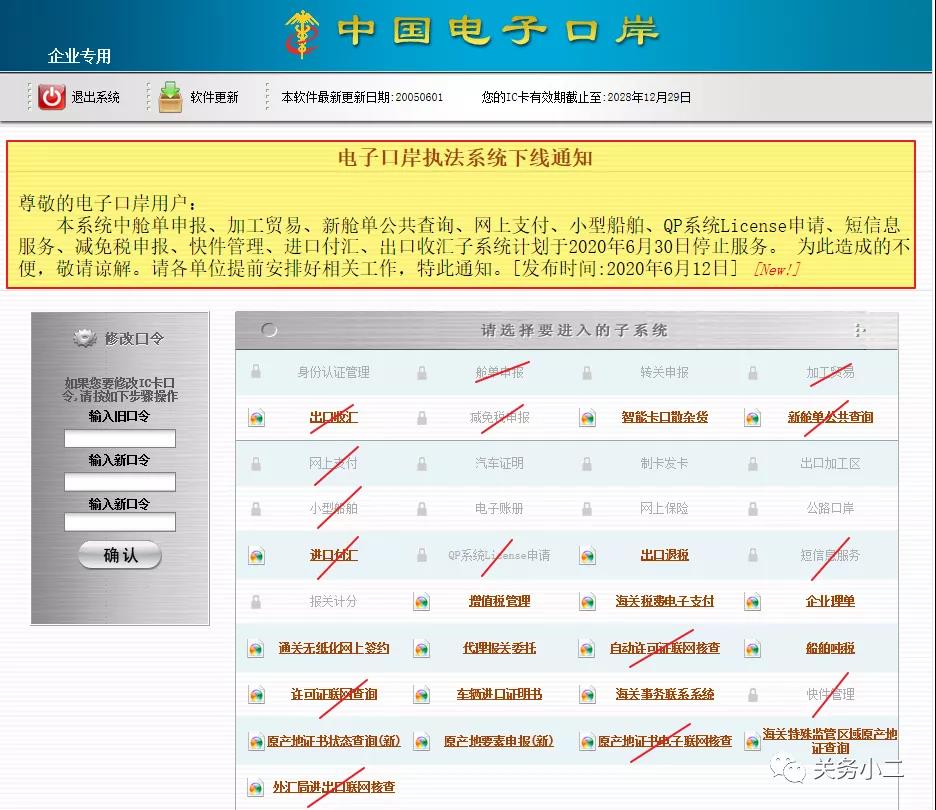
Task: Open 原产地证书电子联网核查 link
Action: (x=664, y=741)
